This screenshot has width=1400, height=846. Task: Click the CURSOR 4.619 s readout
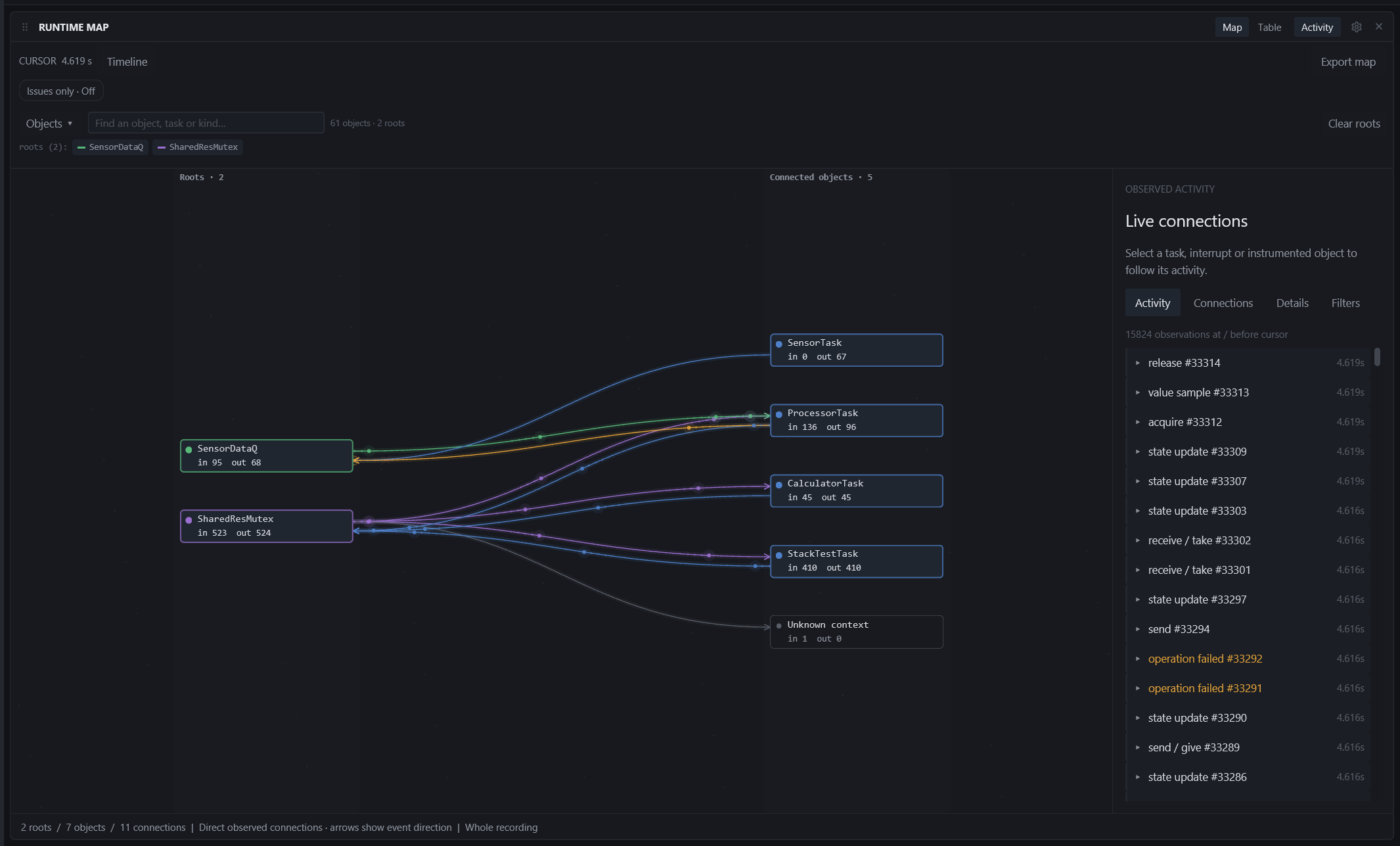tap(55, 61)
